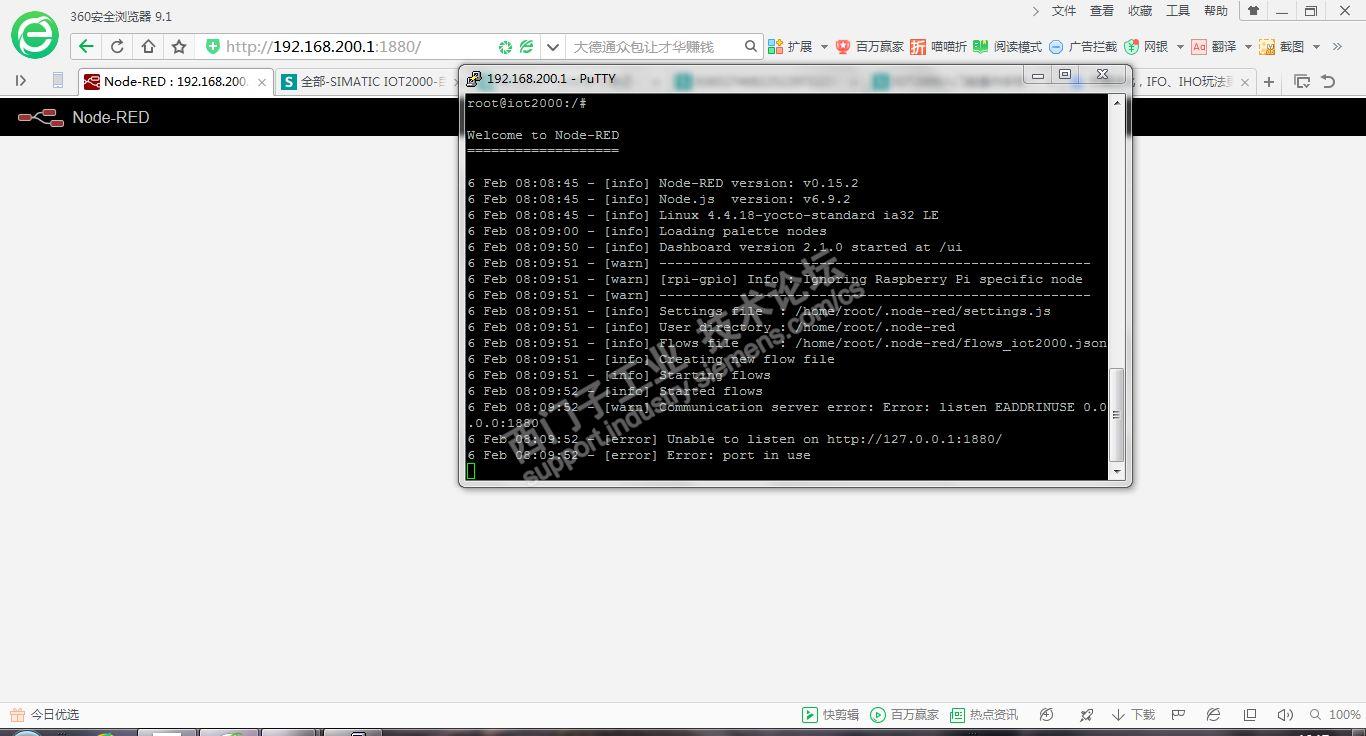Click the 翻译 translate extension
Viewport: 1366px width, 736px height.
(x=1214, y=46)
